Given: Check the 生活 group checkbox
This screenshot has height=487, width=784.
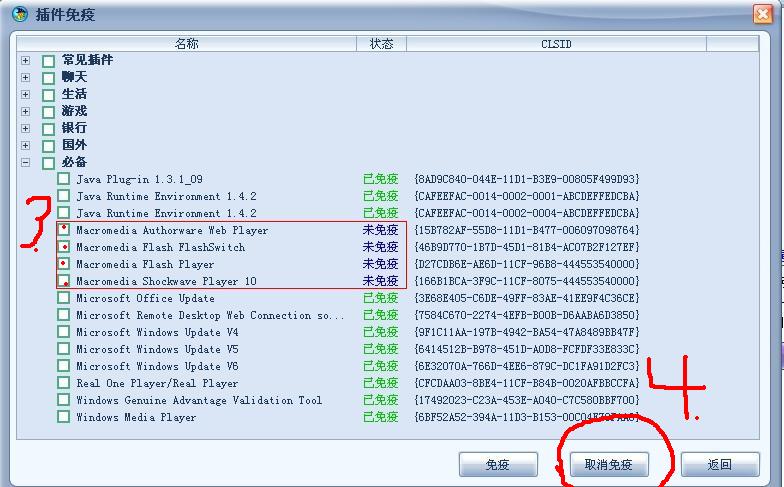Looking at the screenshot, I should pyautogui.click(x=48, y=95).
